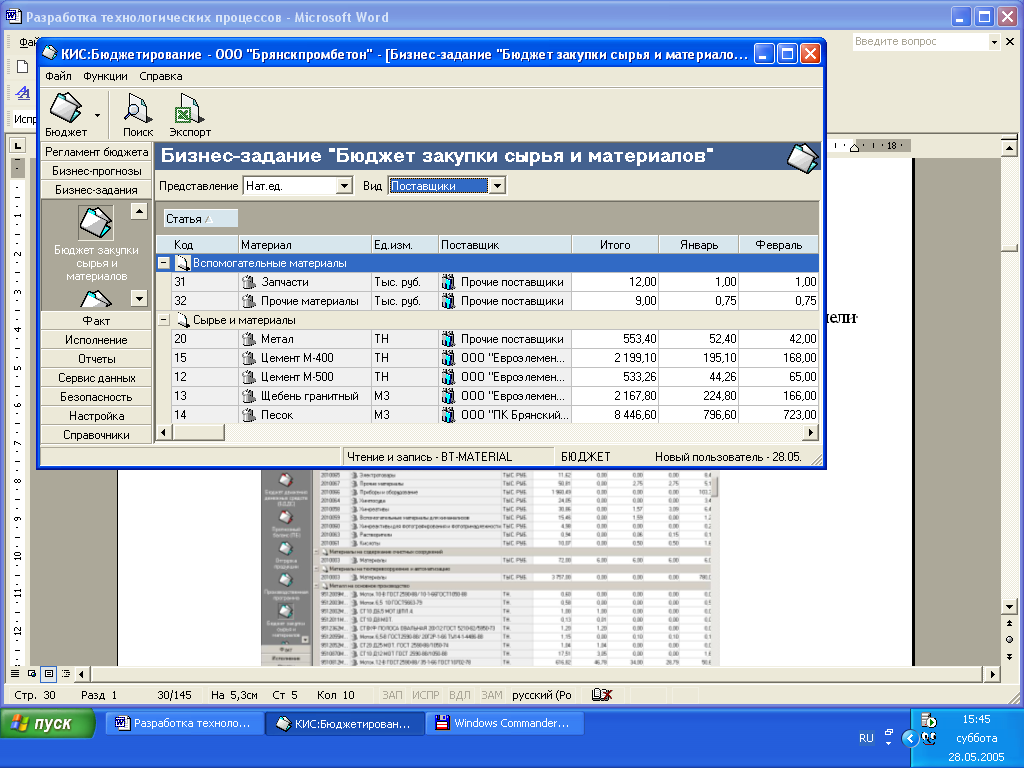Click the Песок material icon

pyautogui.click(x=249, y=415)
